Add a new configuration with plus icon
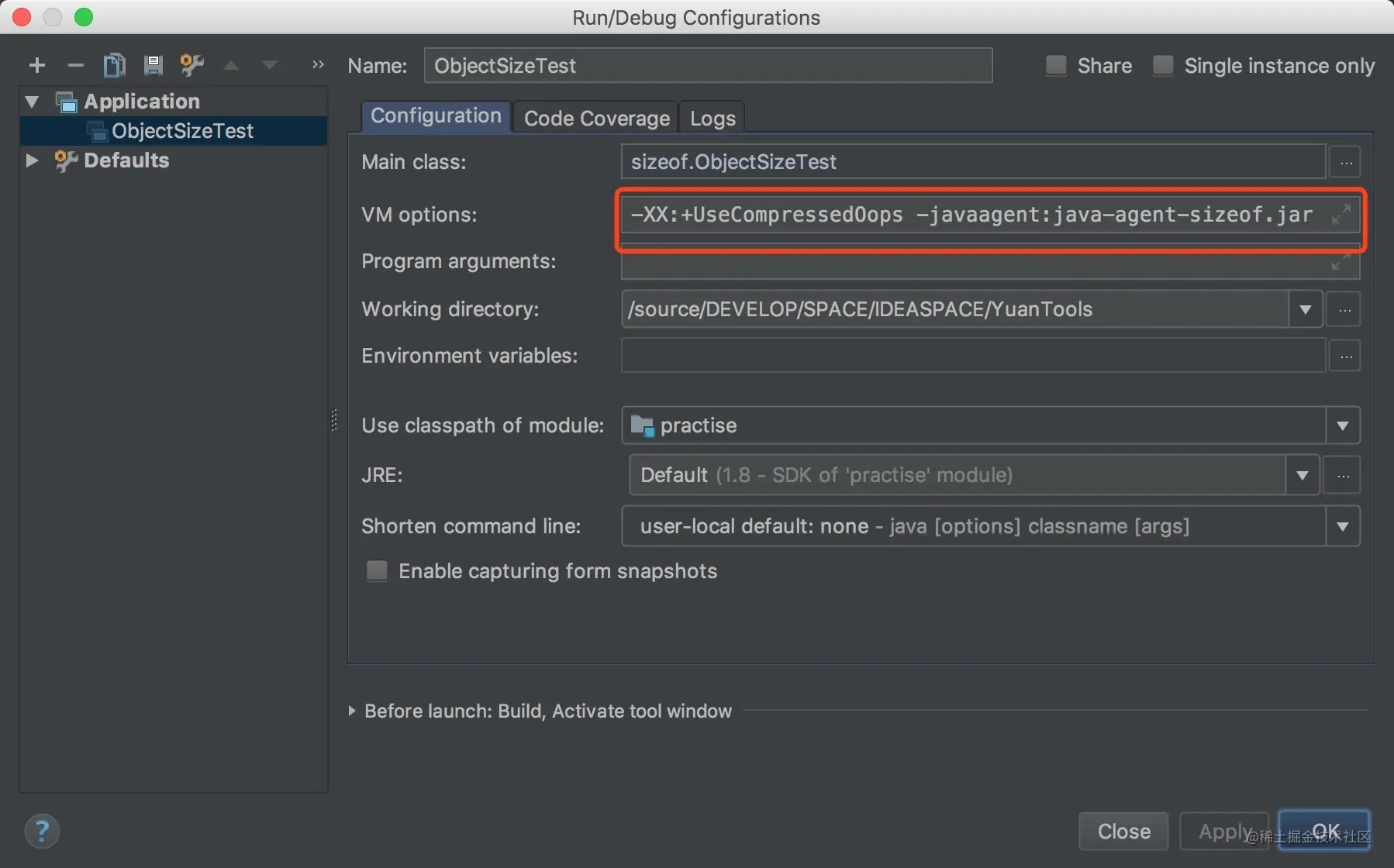Image resolution: width=1394 pixels, height=868 pixels. (x=36, y=65)
